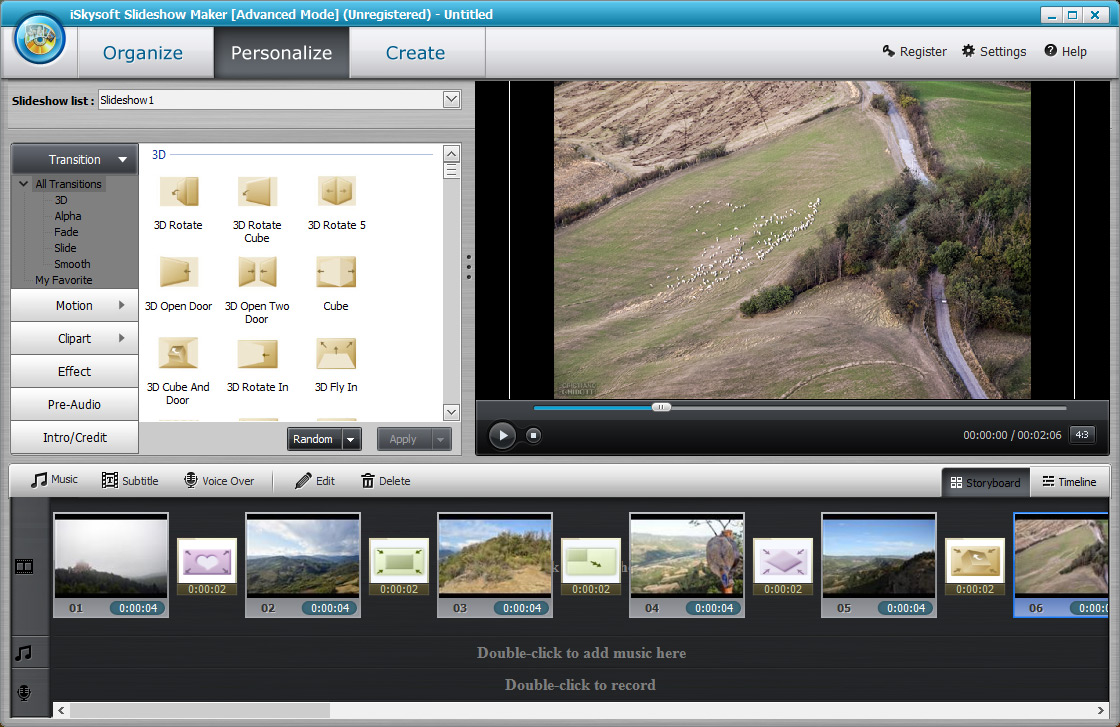The image size is (1120, 727).
Task: Click the Pre-Audio button
Action: [75, 404]
